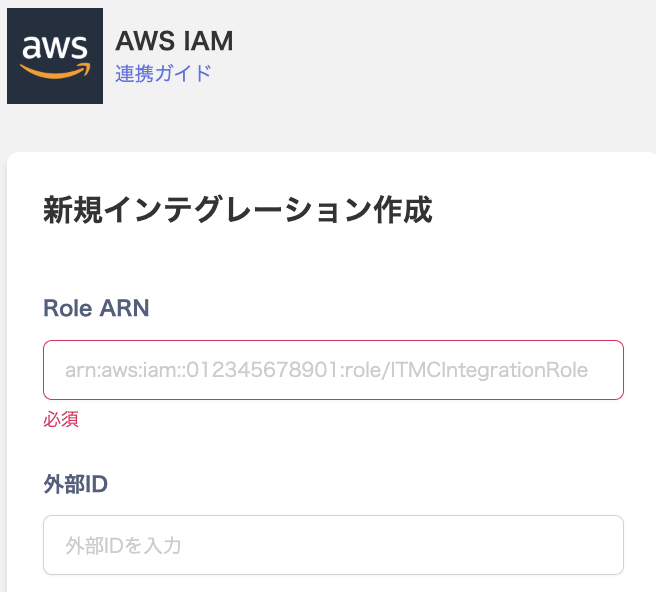Click the red 必須 validation message
The height and width of the screenshot is (592, 656).
pos(61,419)
